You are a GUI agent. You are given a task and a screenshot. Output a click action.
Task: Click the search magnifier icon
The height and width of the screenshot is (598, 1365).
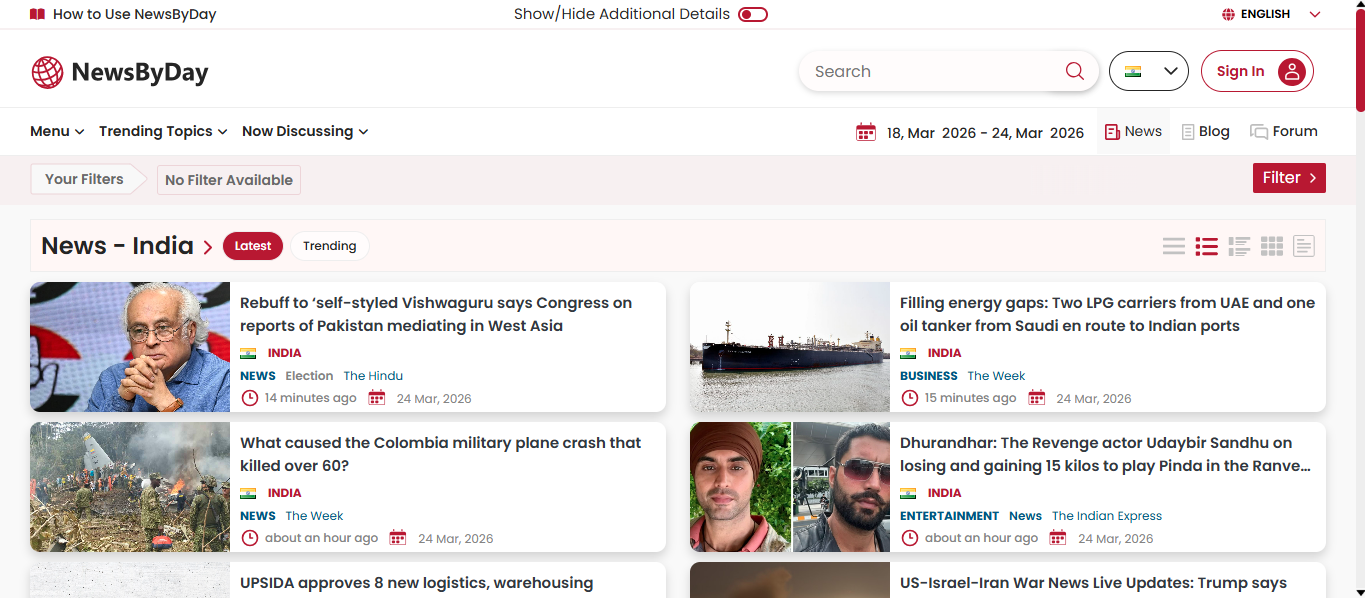(x=1074, y=71)
